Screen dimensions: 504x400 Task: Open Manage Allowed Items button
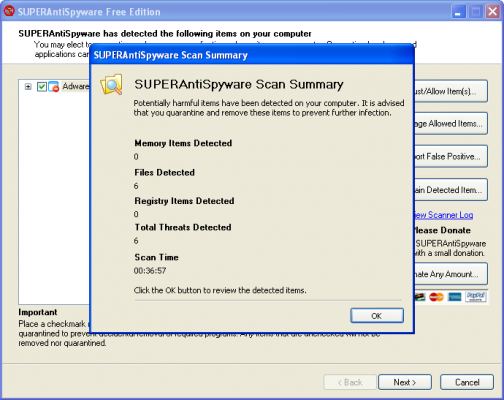click(451, 124)
